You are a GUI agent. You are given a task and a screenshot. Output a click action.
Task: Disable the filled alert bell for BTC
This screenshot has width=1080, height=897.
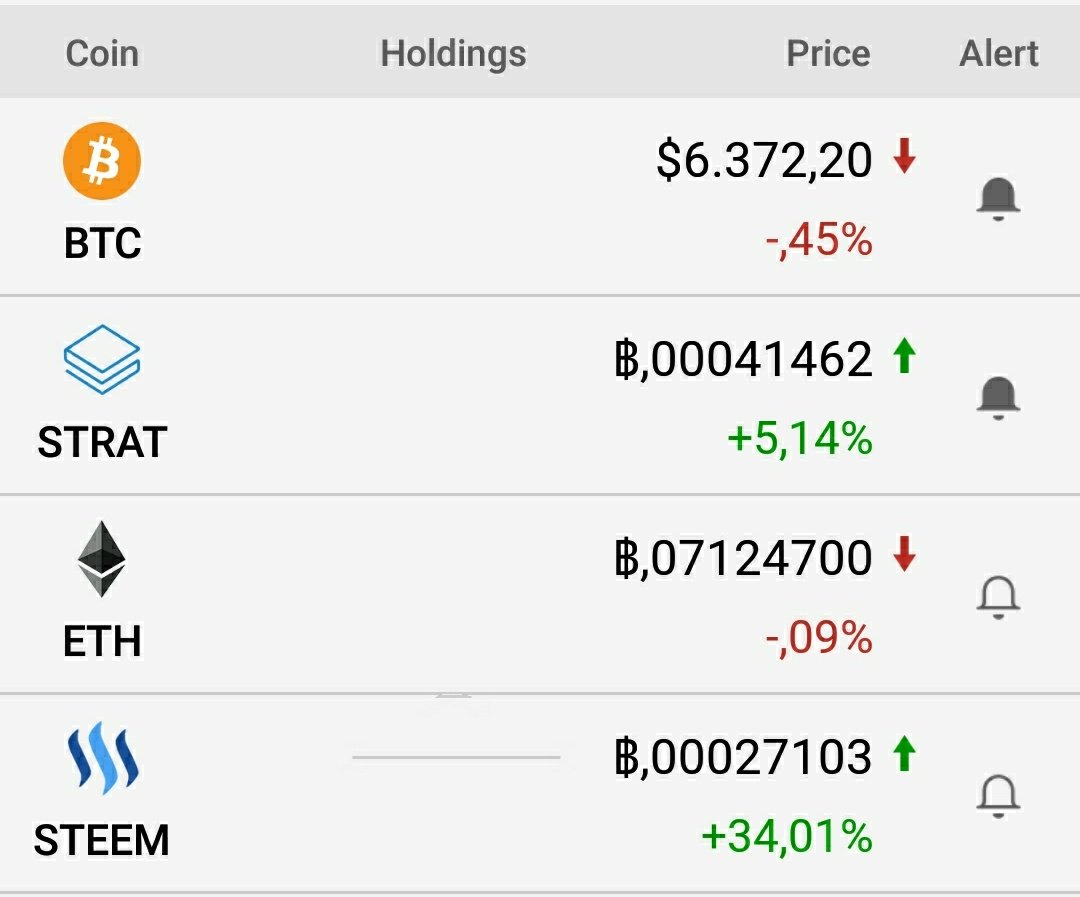tap(997, 199)
